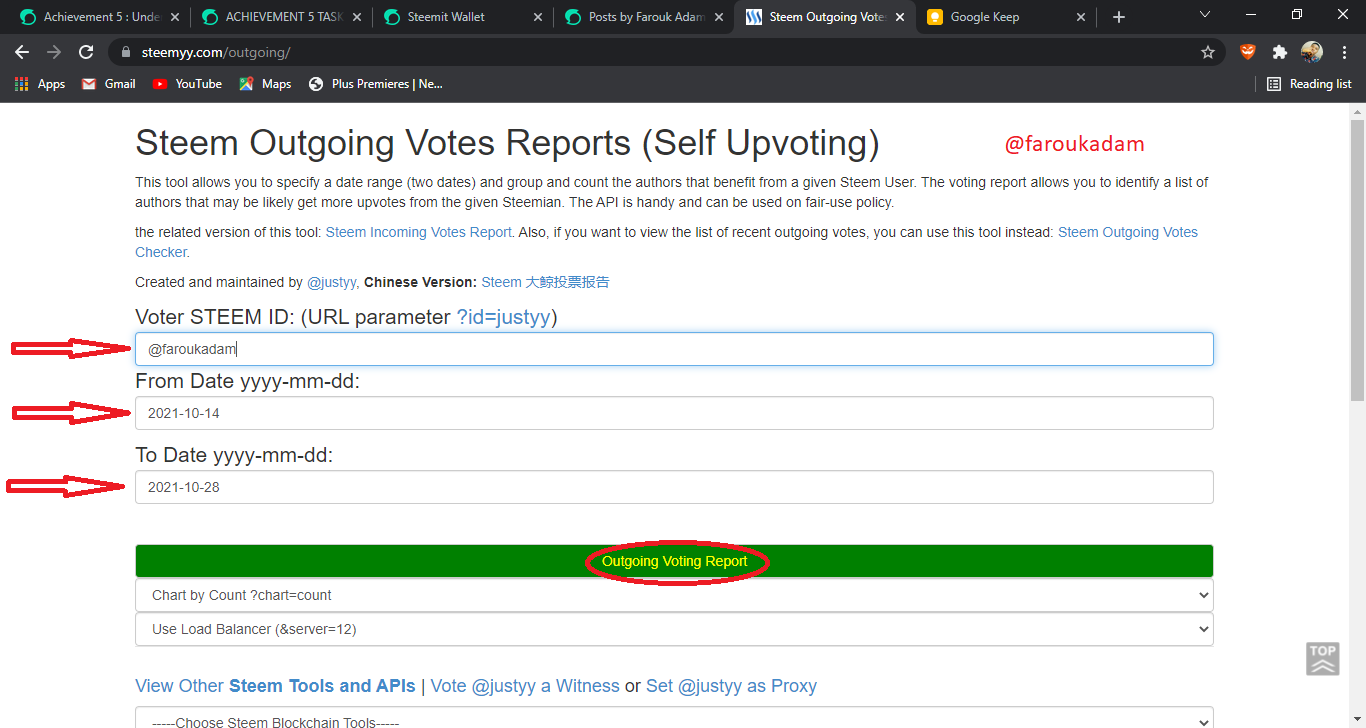This screenshot has height=728, width=1366.
Task: Open the Apps bookmark shortcut
Action: point(40,84)
